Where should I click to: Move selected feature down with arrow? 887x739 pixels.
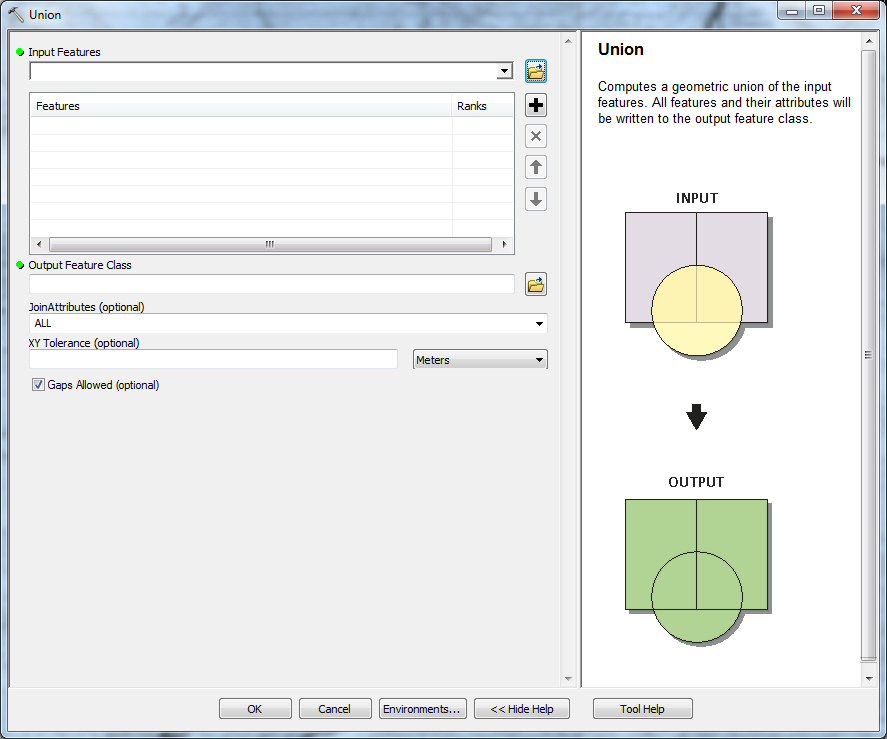click(536, 199)
